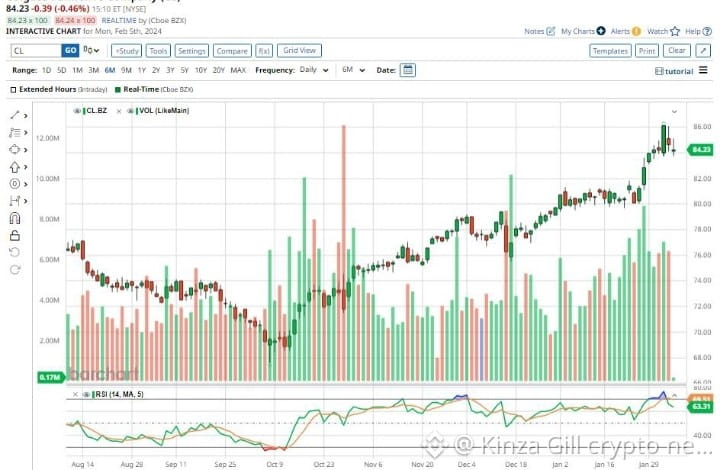This screenshot has width=720, height=470.
Task: Expand the Fibonacci tool submenu arrow
Action: [x=26, y=133]
